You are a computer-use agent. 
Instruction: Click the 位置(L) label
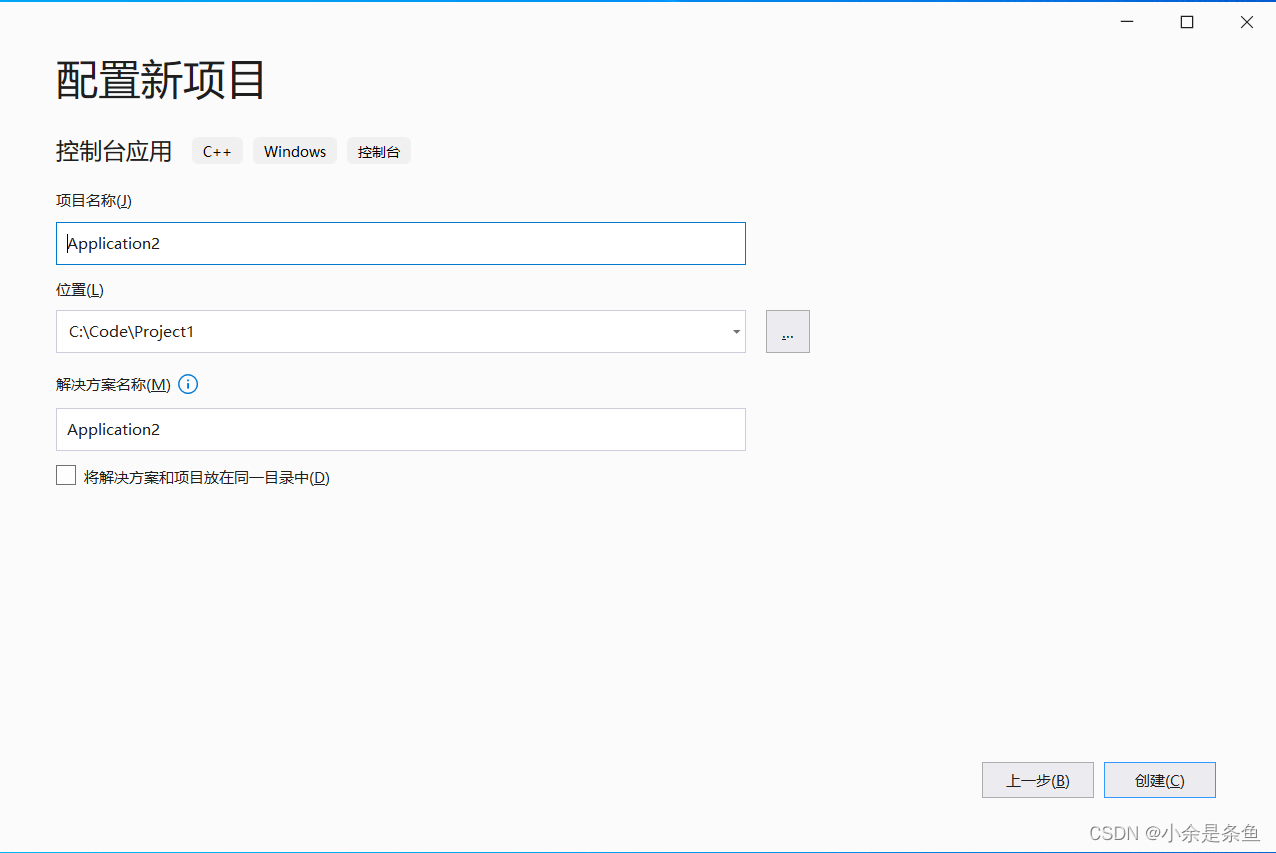coord(79,289)
